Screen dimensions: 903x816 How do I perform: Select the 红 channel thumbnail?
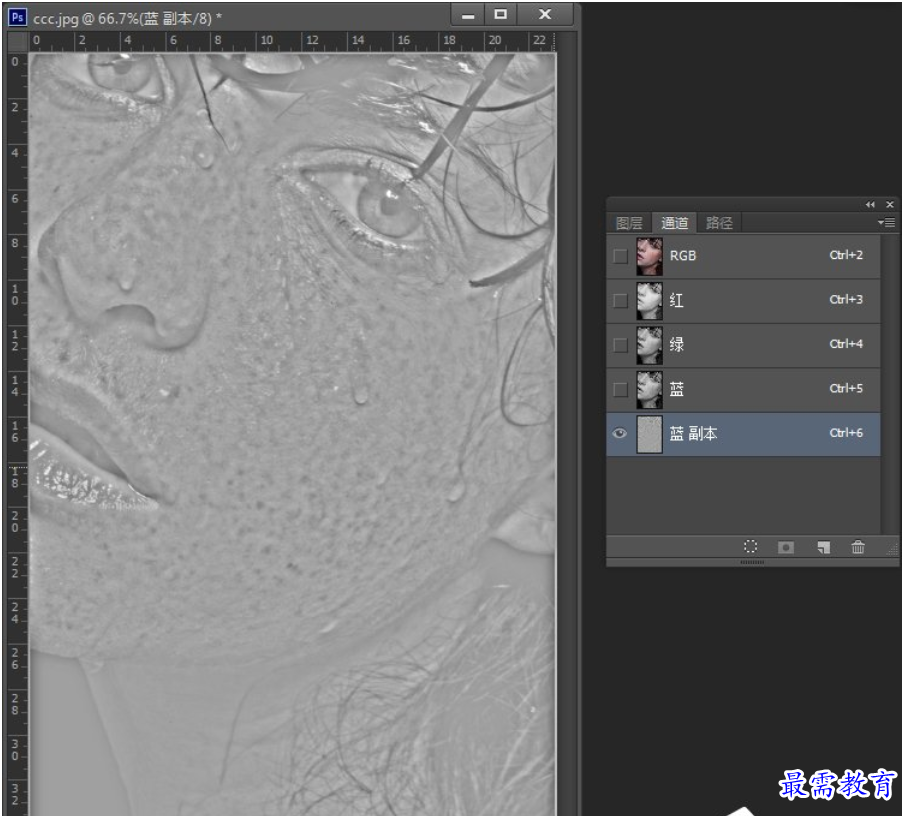pyautogui.click(x=650, y=301)
